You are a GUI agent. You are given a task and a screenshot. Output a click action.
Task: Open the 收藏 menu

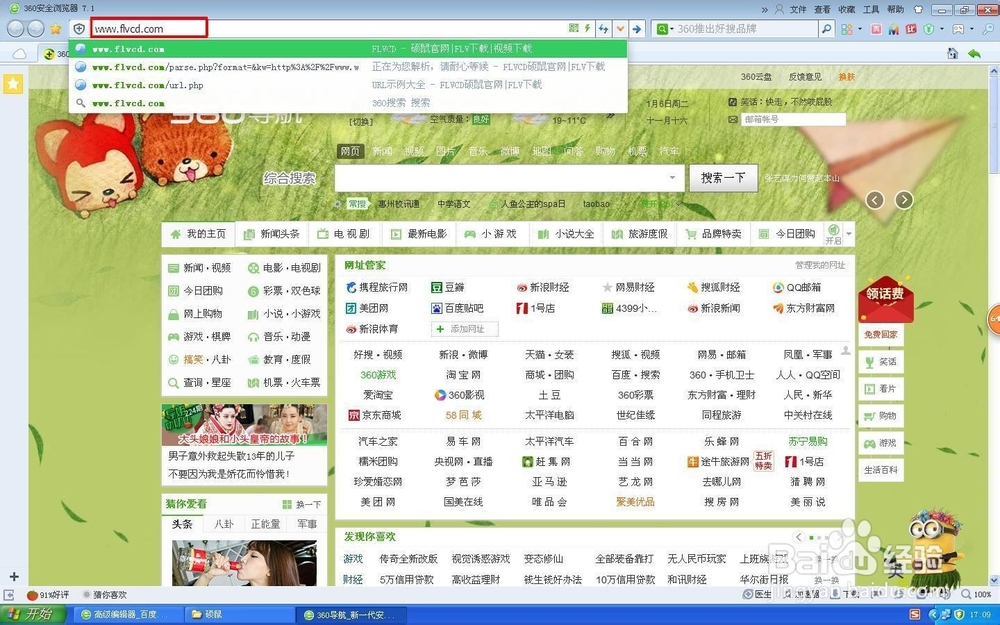pyautogui.click(x=846, y=9)
